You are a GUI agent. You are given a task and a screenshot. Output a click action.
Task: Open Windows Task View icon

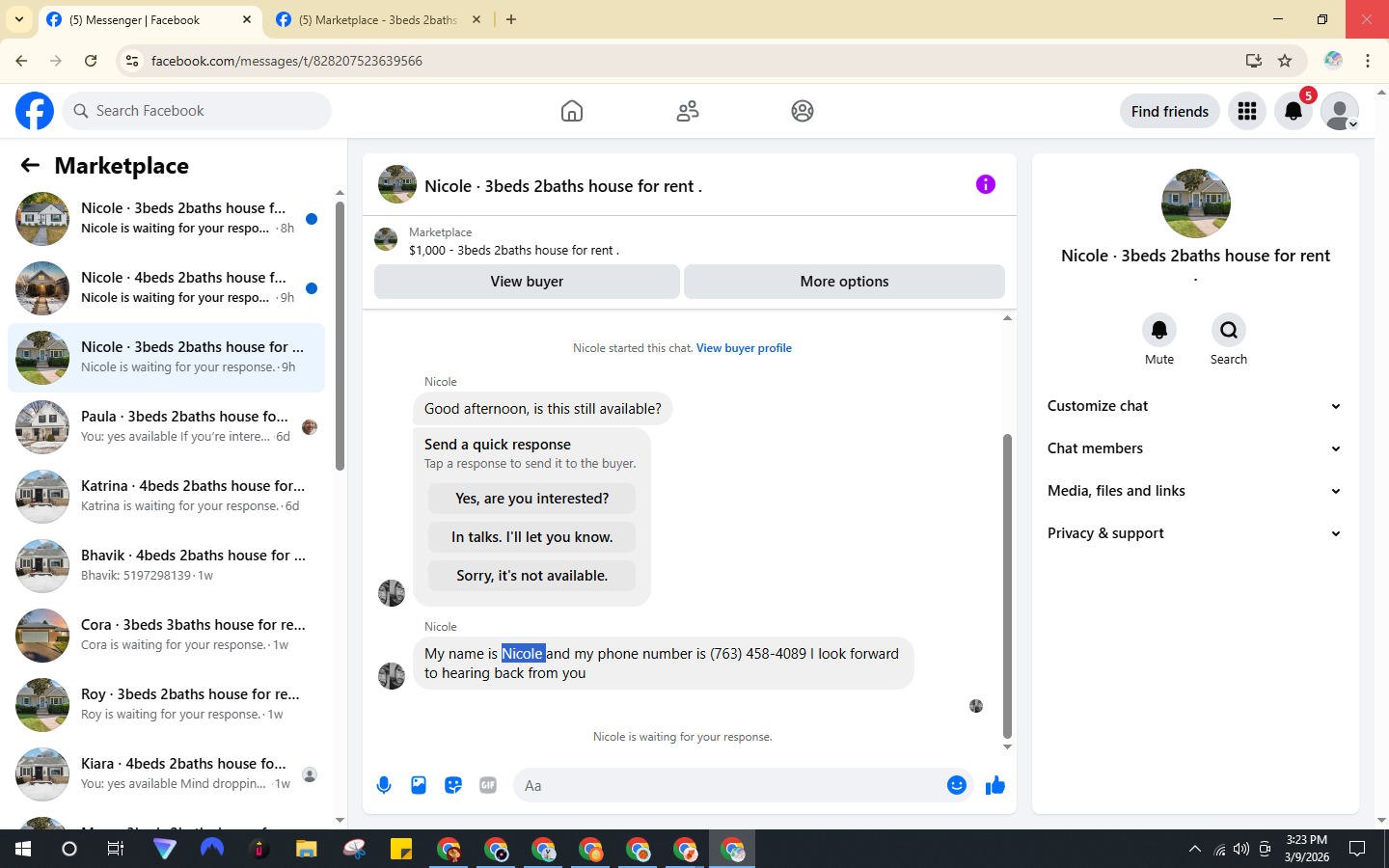pos(116,849)
